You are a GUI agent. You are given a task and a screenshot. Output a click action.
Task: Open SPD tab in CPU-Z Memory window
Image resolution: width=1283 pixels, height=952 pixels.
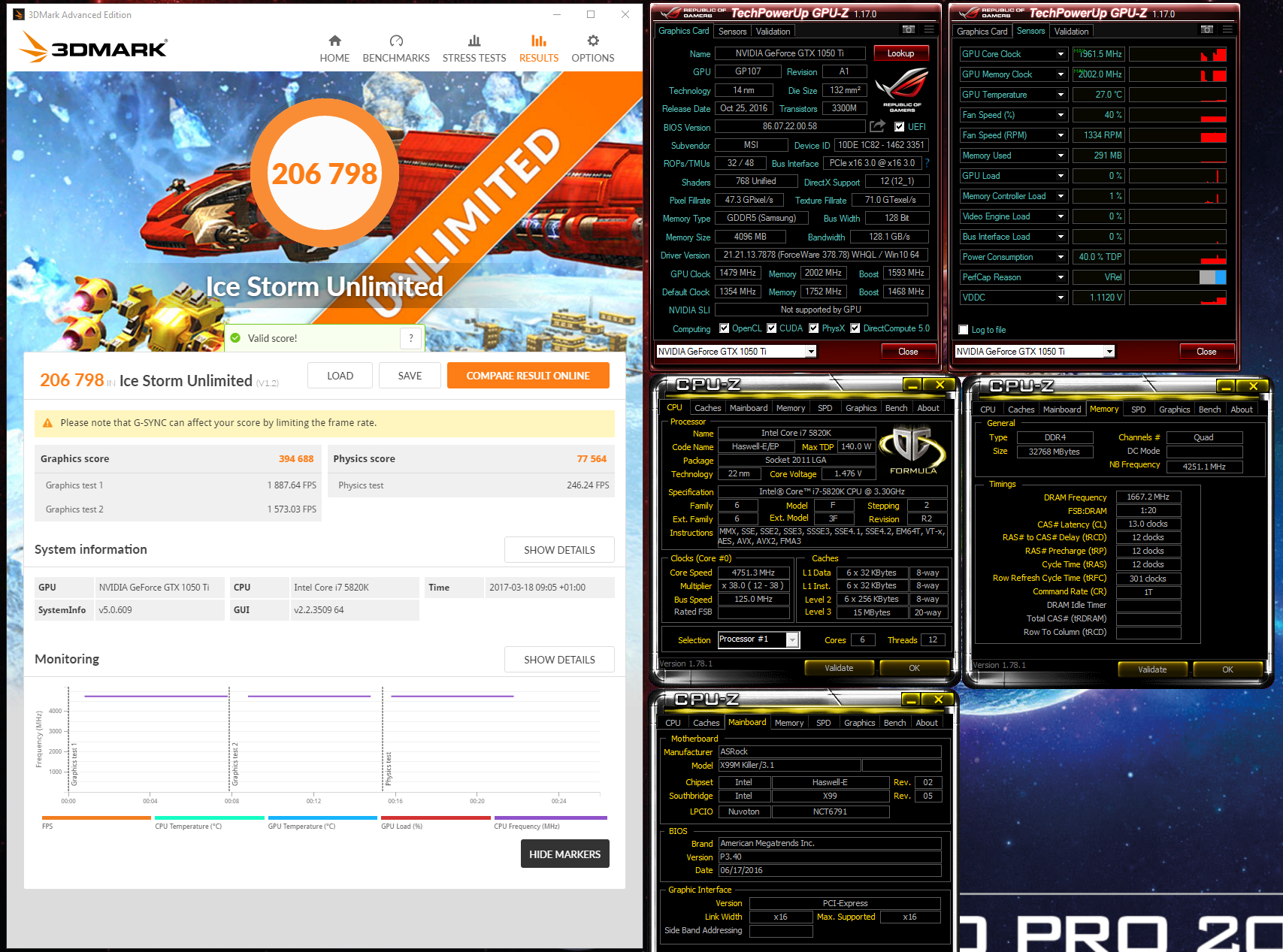point(1138,410)
